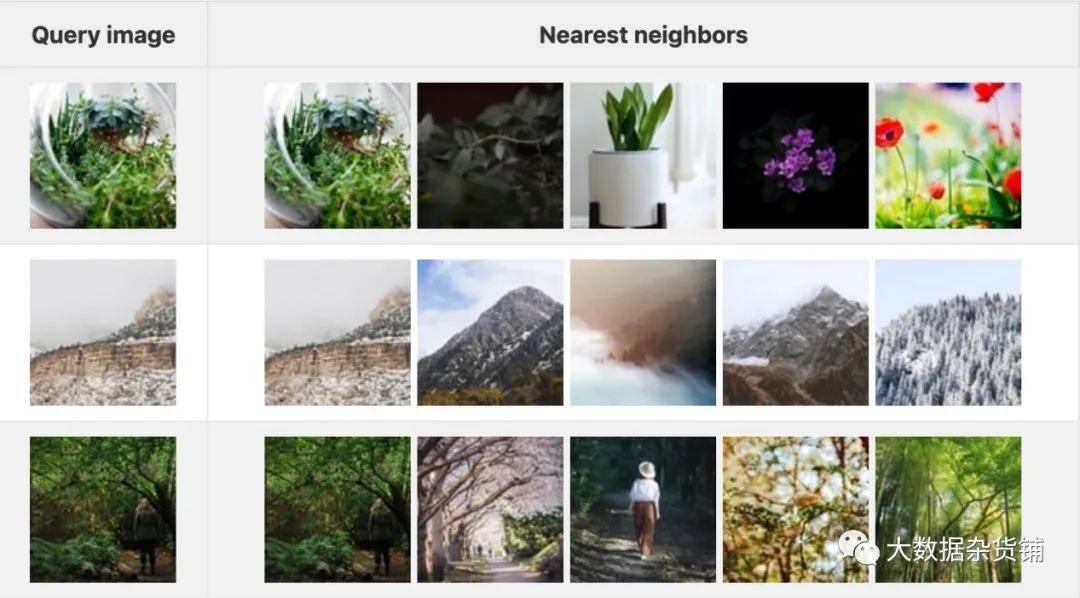Image resolution: width=1080 pixels, height=598 pixels.
Task: Open the mountain peak with blue sky image
Action: point(490,332)
